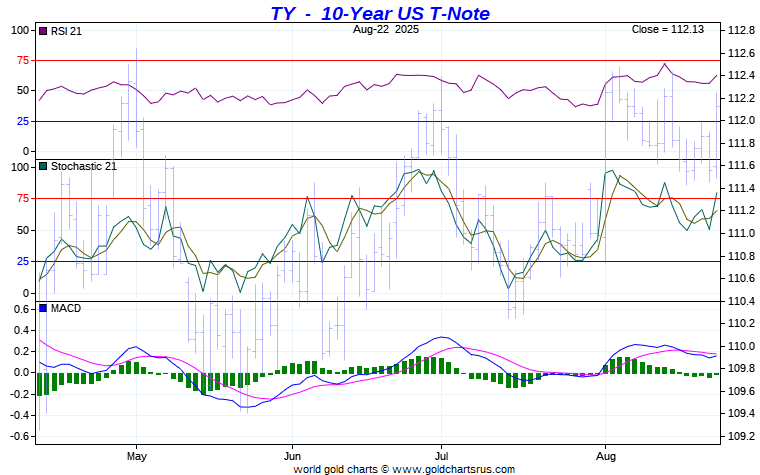Click the 112.8 price axis value
The height and width of the screenshot is (475, 760).
(x=741, y=31)
